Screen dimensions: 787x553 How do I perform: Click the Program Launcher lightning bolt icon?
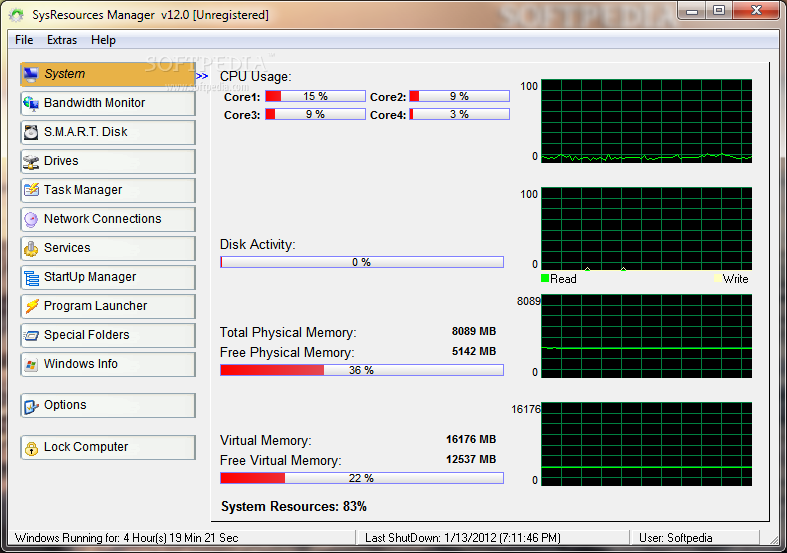(x=31, y=306)
